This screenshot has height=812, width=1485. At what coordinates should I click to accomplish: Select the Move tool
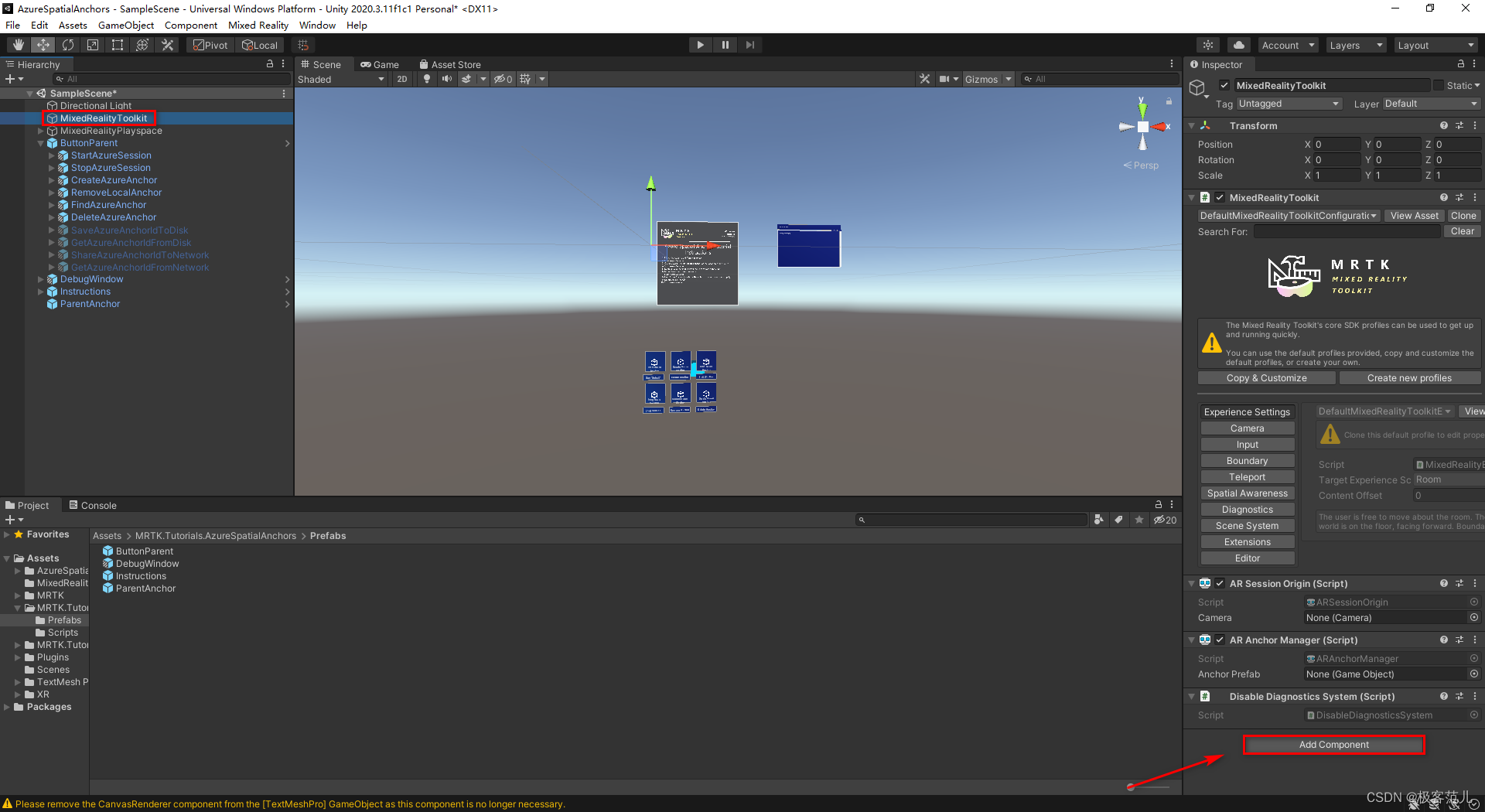point(43,45)
